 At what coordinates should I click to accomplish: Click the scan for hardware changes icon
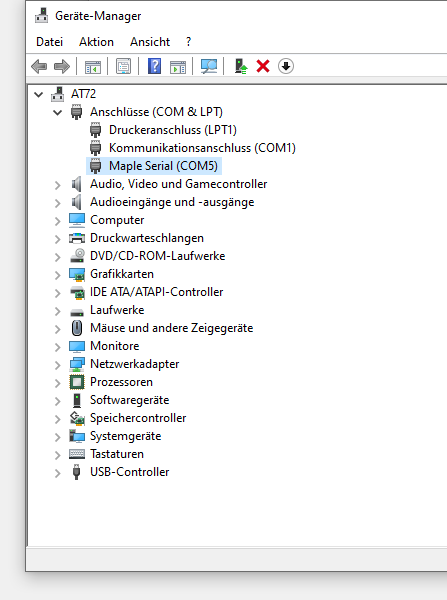pos(209,66)
